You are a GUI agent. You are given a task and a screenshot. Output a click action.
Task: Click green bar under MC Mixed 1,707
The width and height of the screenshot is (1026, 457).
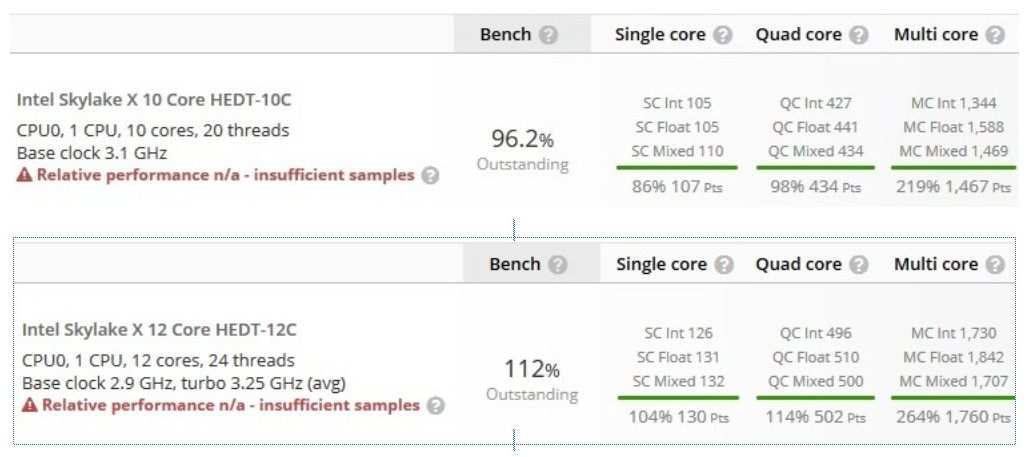(953, 397)
